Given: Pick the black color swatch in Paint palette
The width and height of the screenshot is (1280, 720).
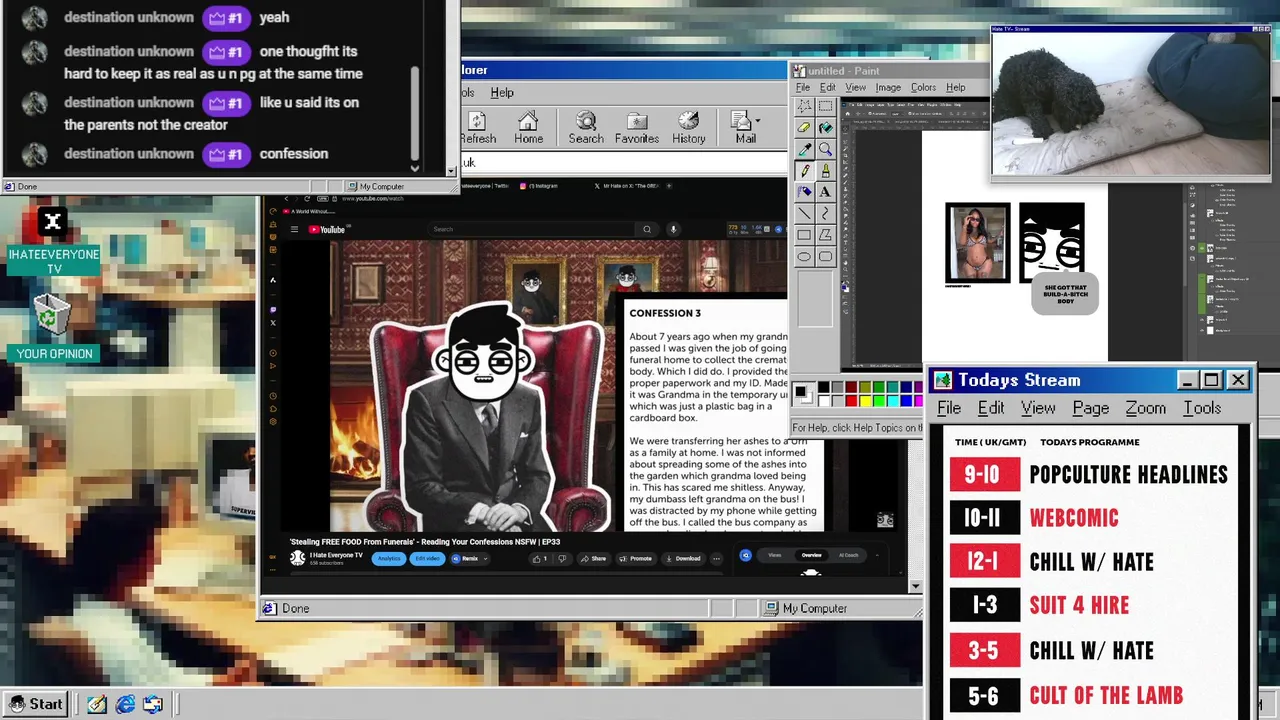Looking at the screenshot, I should [x=824, y=387].
